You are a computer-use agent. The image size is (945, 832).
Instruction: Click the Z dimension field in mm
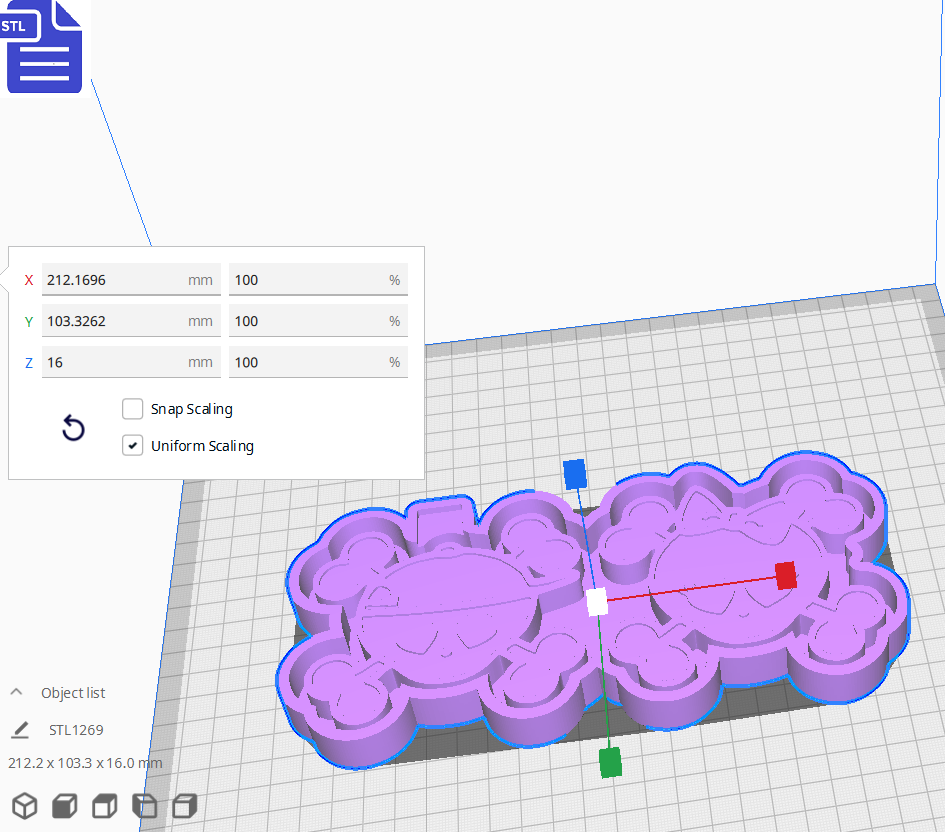[115, 362]
